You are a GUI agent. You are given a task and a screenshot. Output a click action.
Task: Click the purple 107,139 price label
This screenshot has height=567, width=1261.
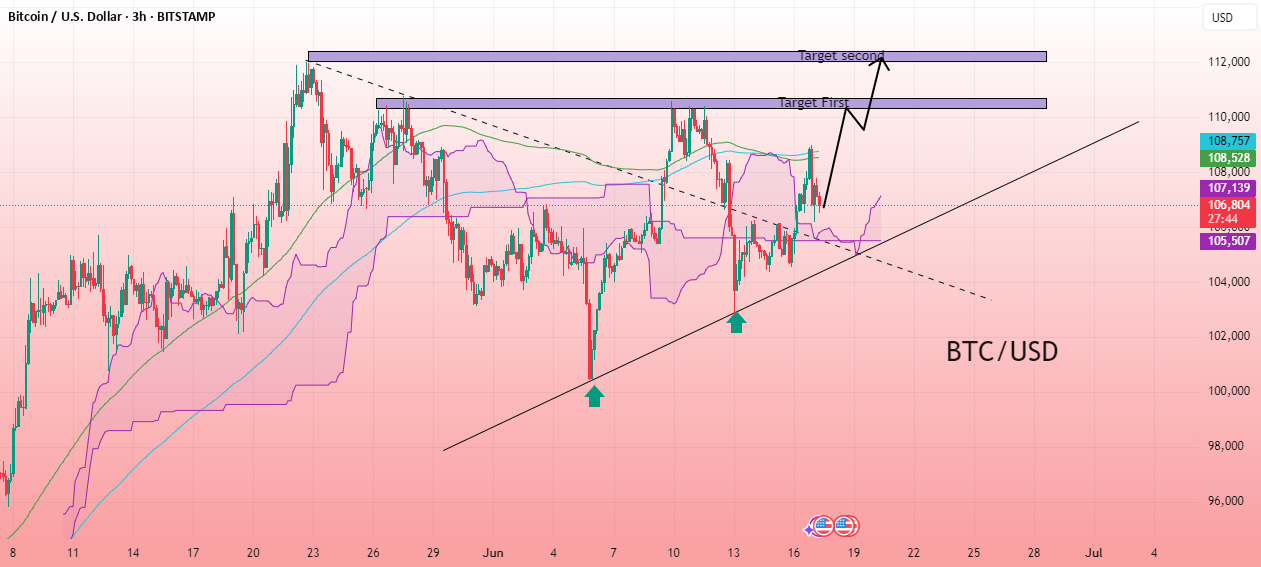(1226, 188)
